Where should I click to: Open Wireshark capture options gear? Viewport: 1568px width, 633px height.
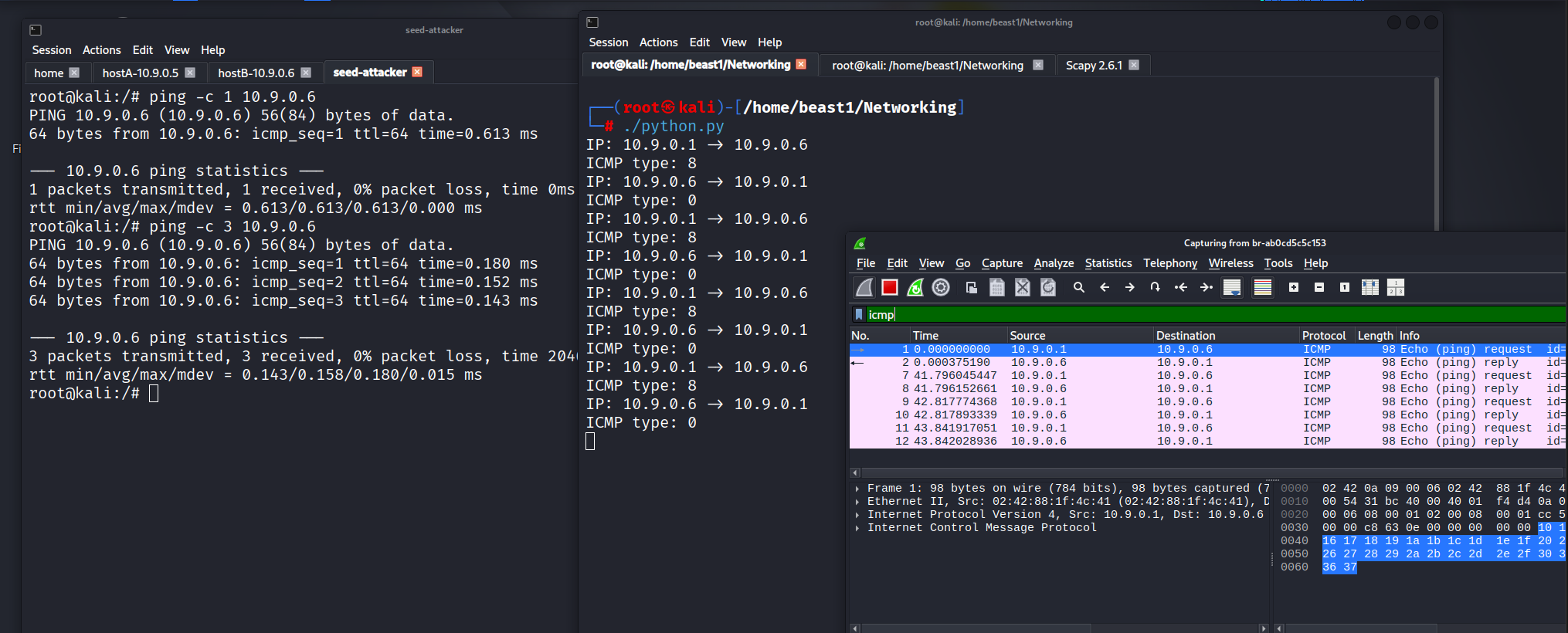pos(941,287)
